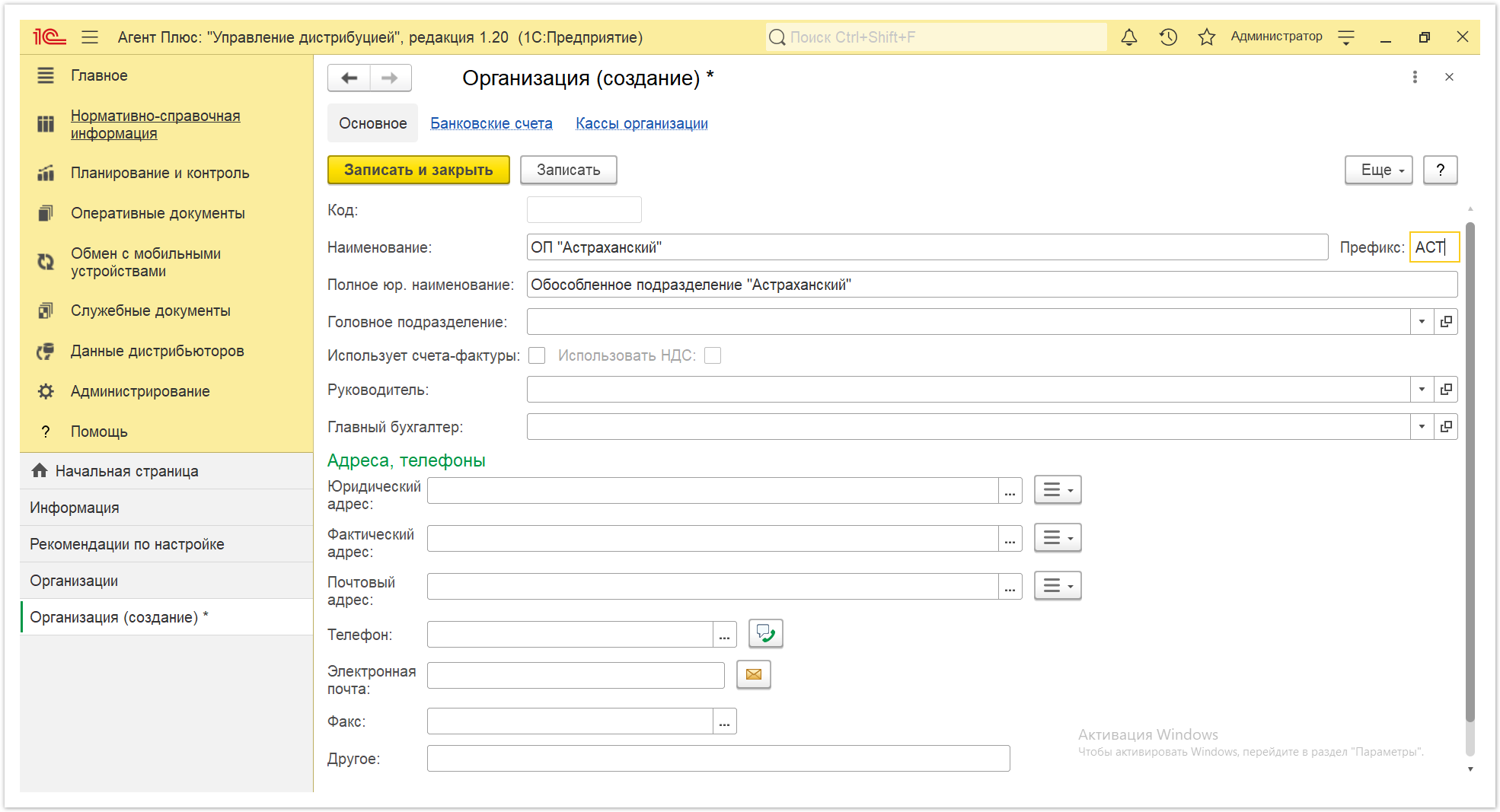
Task: Open favorites star icon
Action: [x=1206, y=37]
